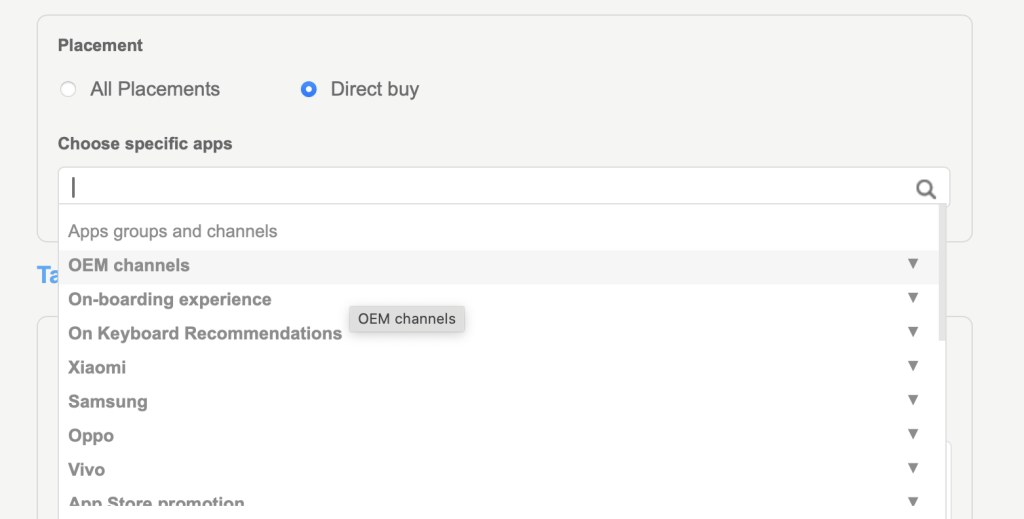Expand the Samsung group arrow
Screen dimensions: 1024x519
click(x=912, y=400)
